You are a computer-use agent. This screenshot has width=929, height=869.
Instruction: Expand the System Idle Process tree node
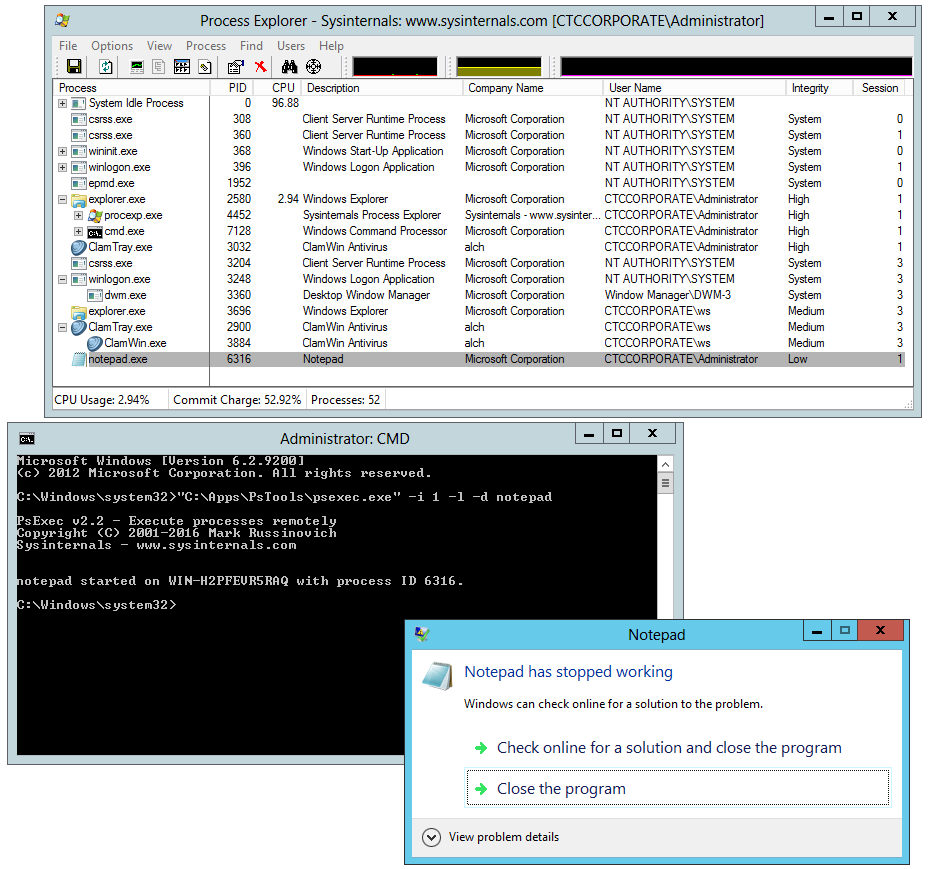click(x=62, y=104)
